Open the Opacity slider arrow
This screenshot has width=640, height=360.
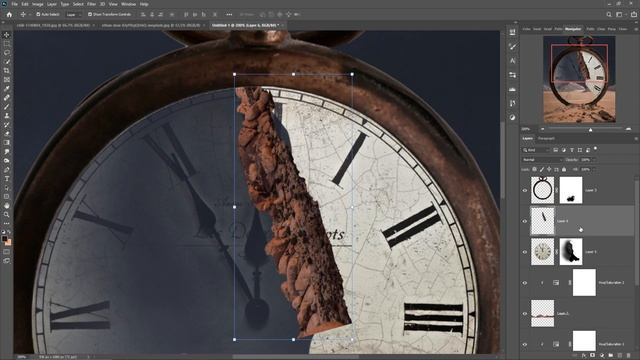(594, 160)
